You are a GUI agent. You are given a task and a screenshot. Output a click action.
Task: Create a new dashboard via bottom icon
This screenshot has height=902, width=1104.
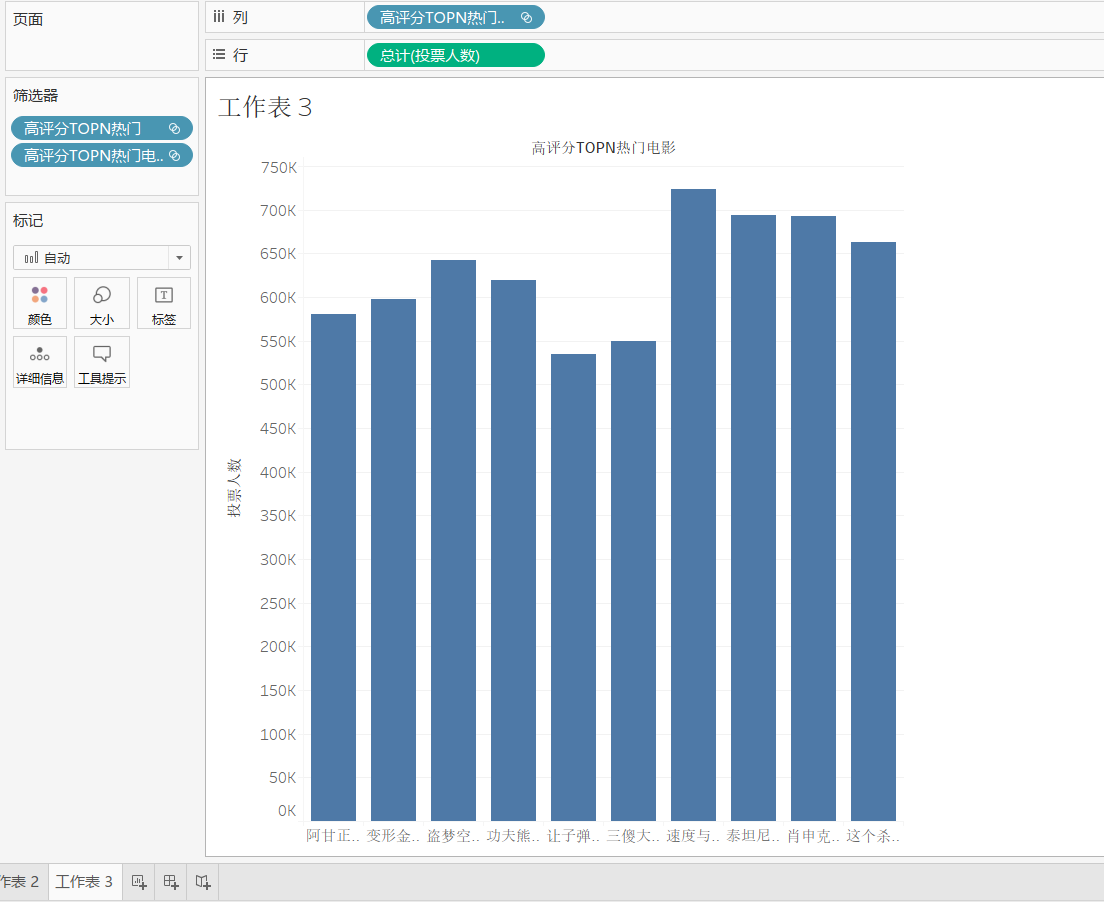[x=171, y=882]
